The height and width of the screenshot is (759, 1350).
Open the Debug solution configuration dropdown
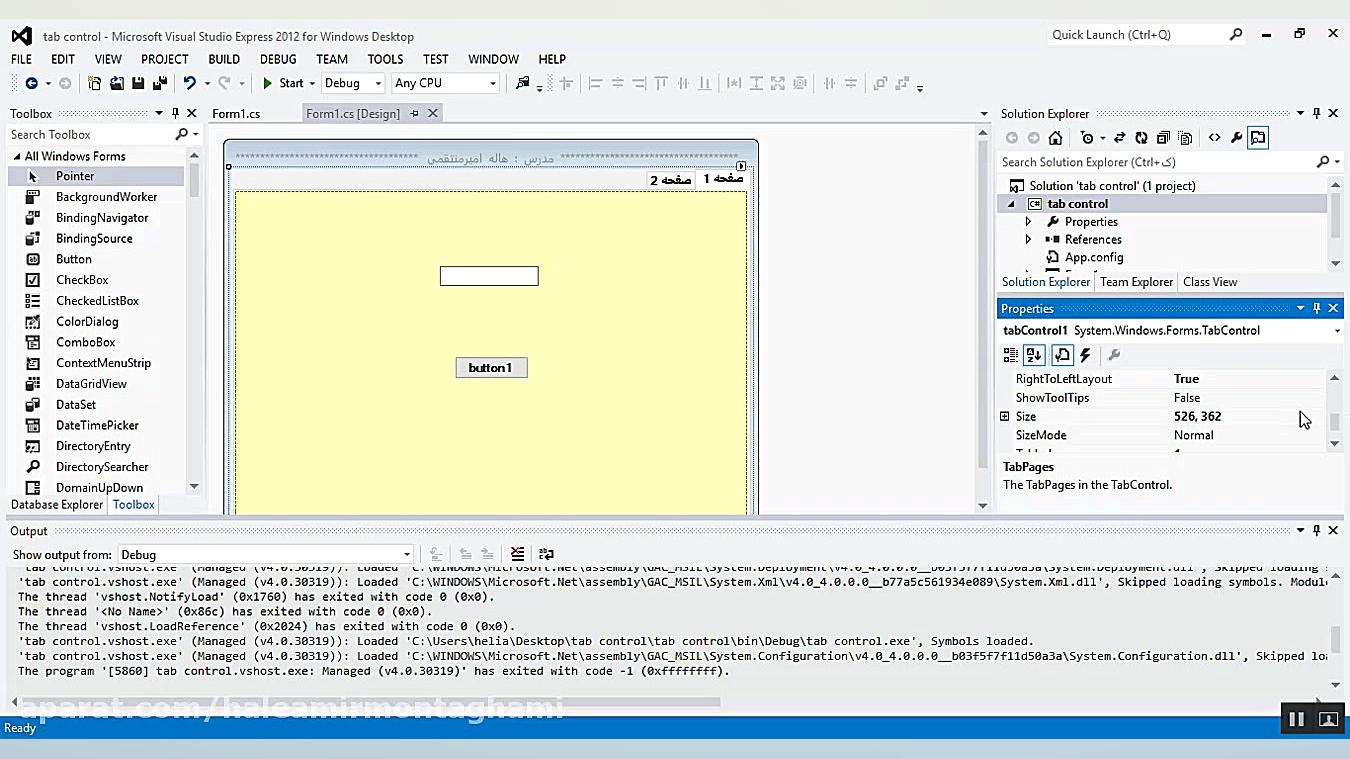click(352, 84)
